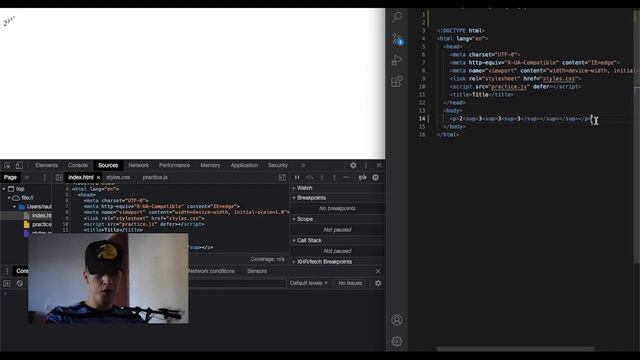Screen dimensions: 640x360
Task: Switch to the Network tab
Action: 139,165
